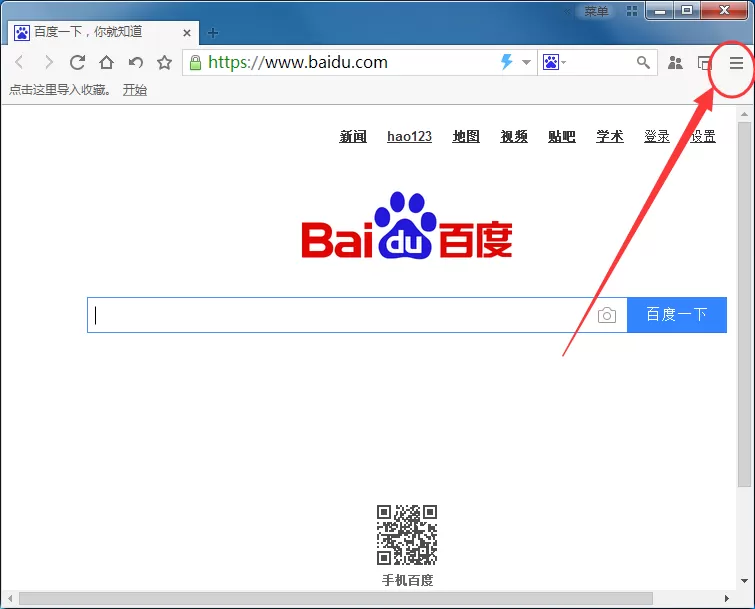Click the grid icon in title bar
Viewport: 755px width, 609px height.
(632, 11)
